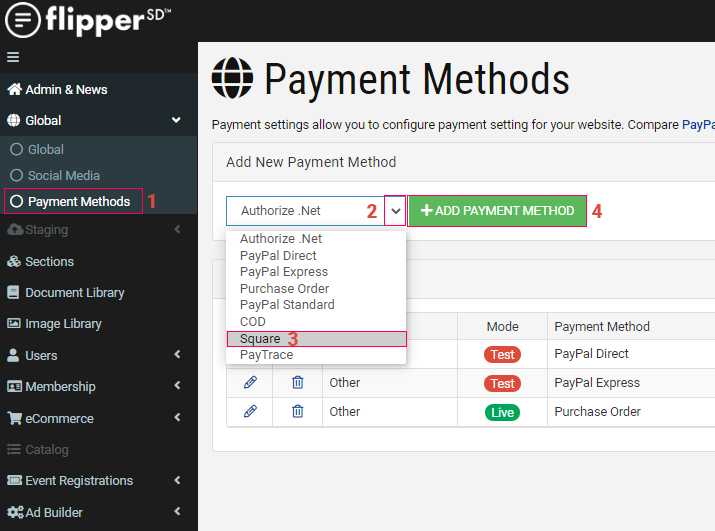This screenshot has width=715, height=531.
Task: Click the Test badge in PayPal Express row
Action: click(502, 384)
